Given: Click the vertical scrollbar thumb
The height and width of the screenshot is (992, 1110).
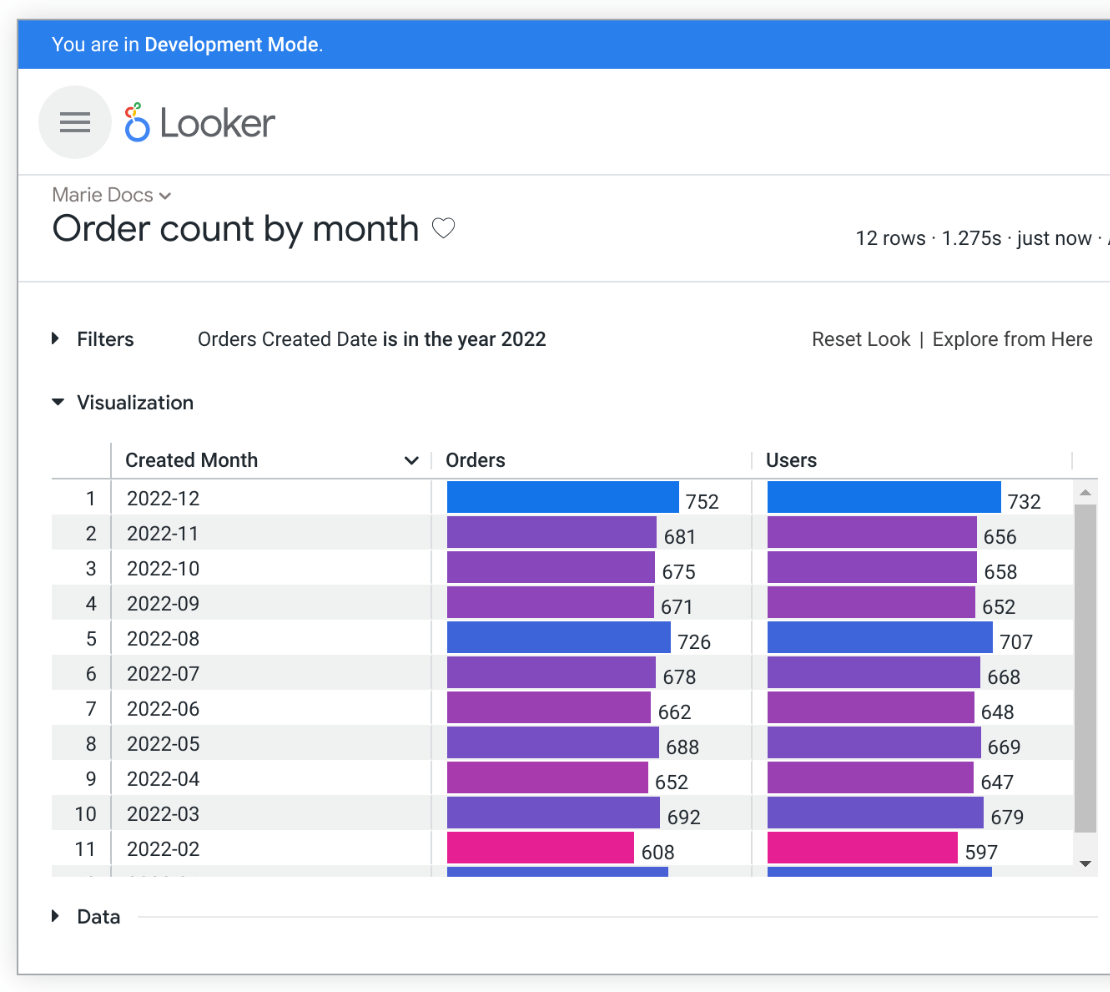Looking at the screenshot, I should pos(1085,668).
